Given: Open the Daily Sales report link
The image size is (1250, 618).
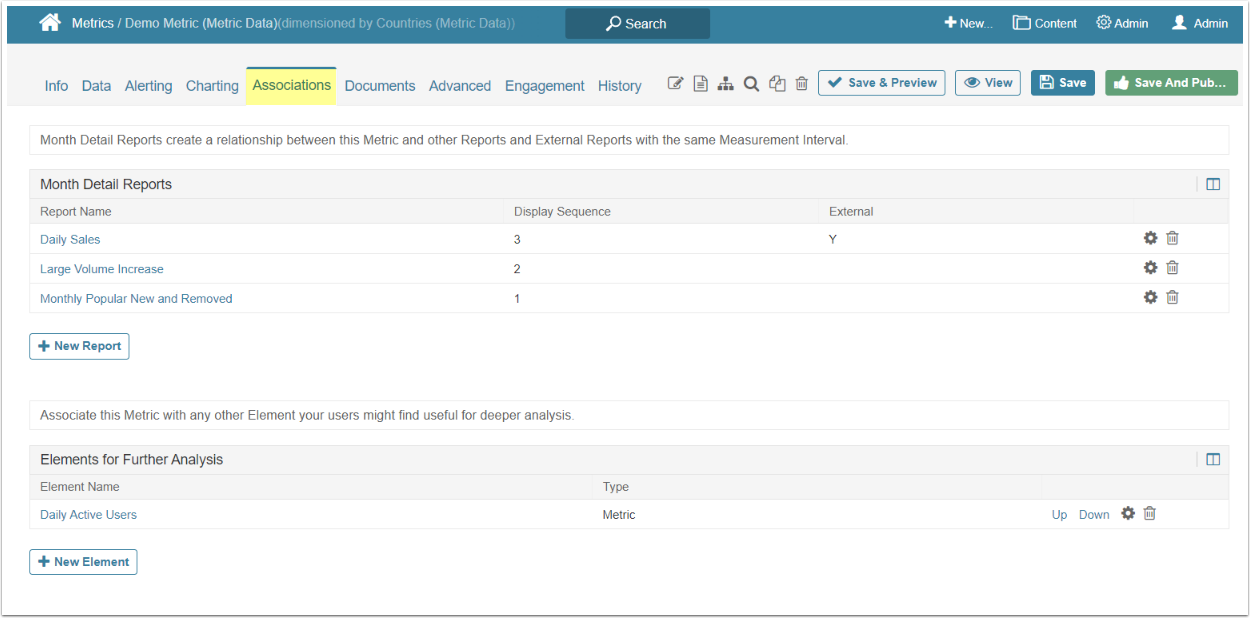Looking at the screenshot, I should [70, 240].
